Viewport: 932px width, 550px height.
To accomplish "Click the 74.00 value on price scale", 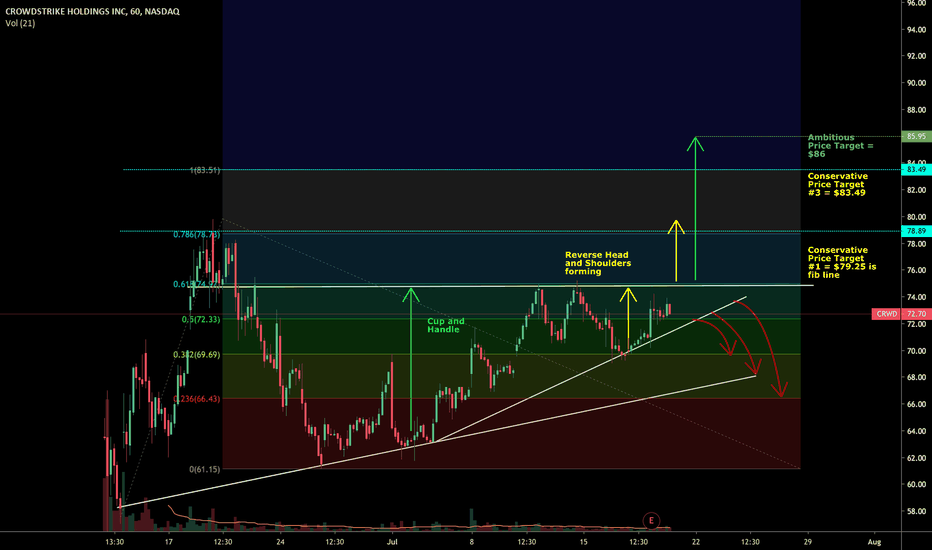I will (x=916, y=297).
